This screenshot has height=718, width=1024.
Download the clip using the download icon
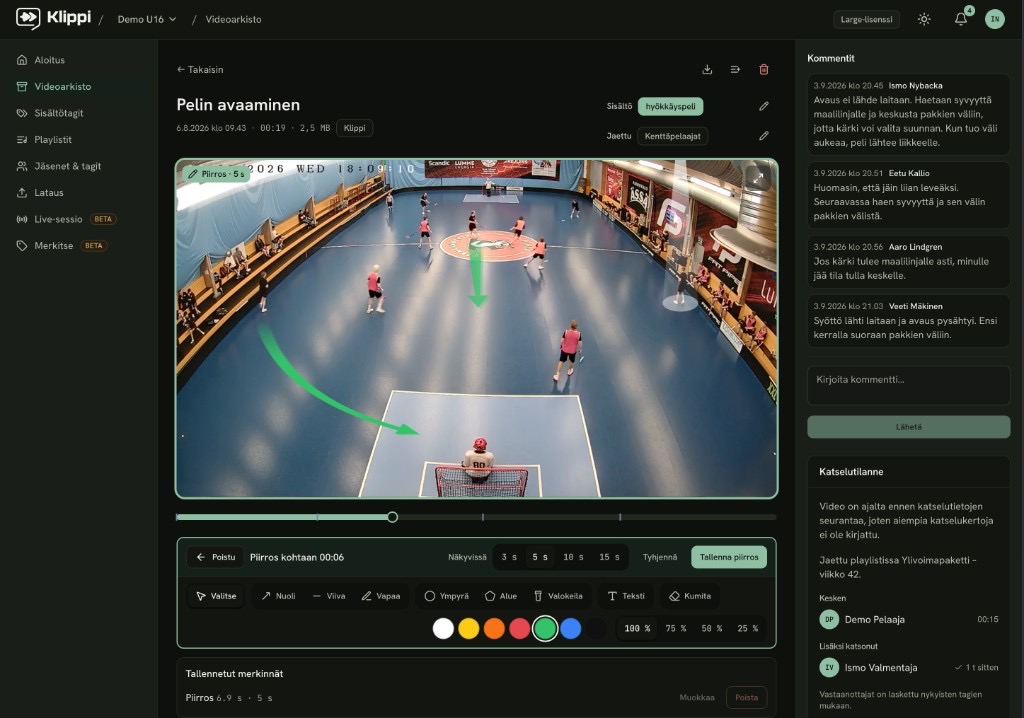(707, 69)
